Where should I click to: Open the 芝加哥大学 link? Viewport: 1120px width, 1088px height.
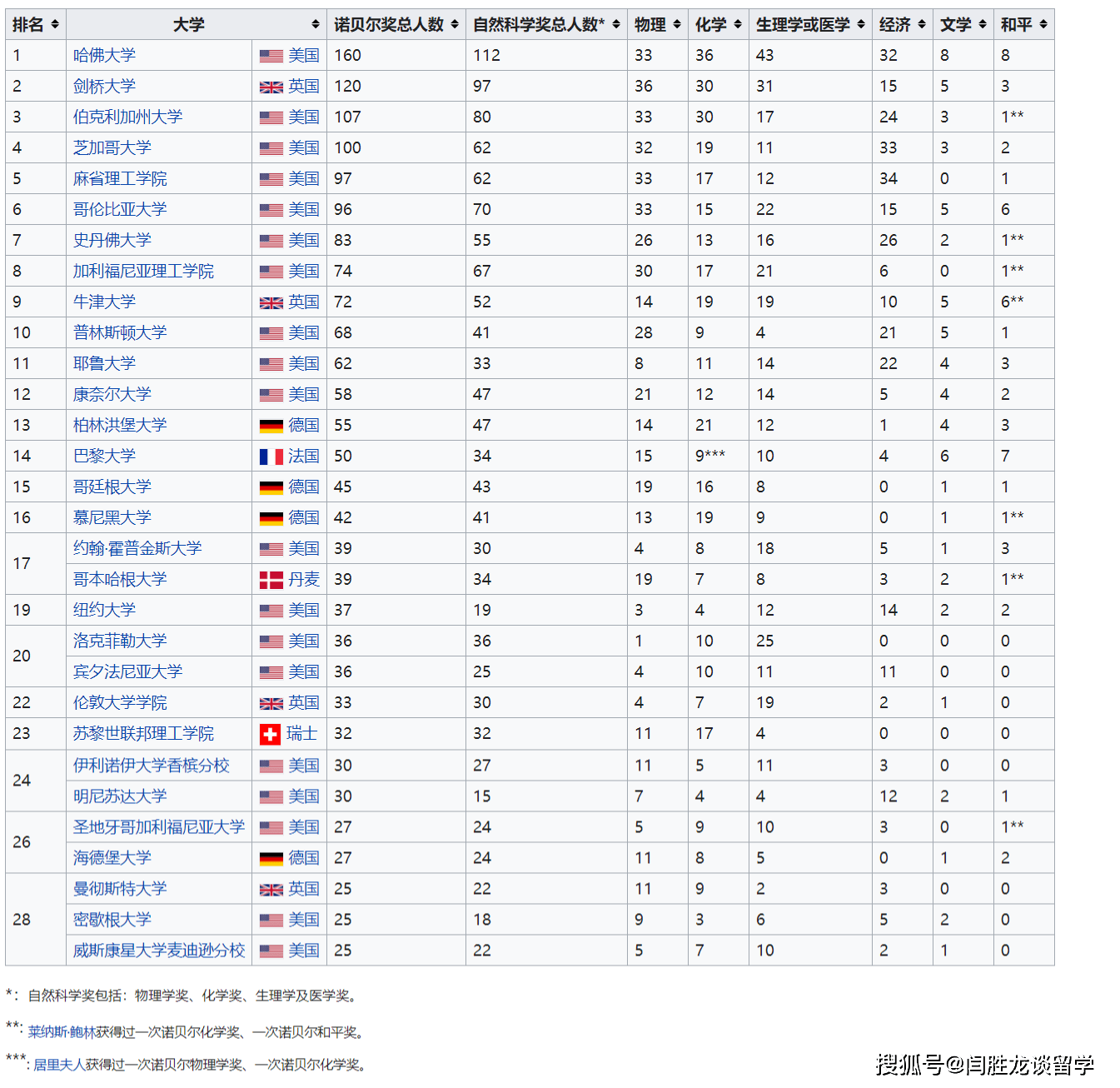click(112, 147)
